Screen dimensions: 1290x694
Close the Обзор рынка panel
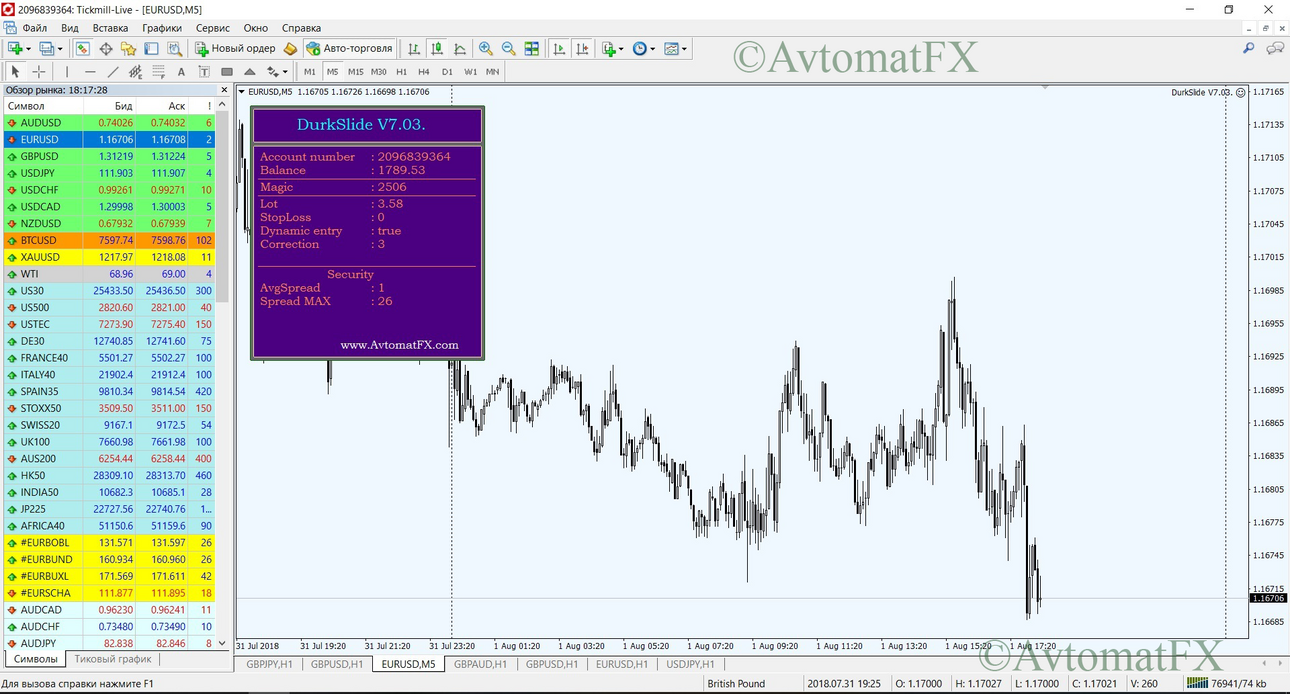222,90
